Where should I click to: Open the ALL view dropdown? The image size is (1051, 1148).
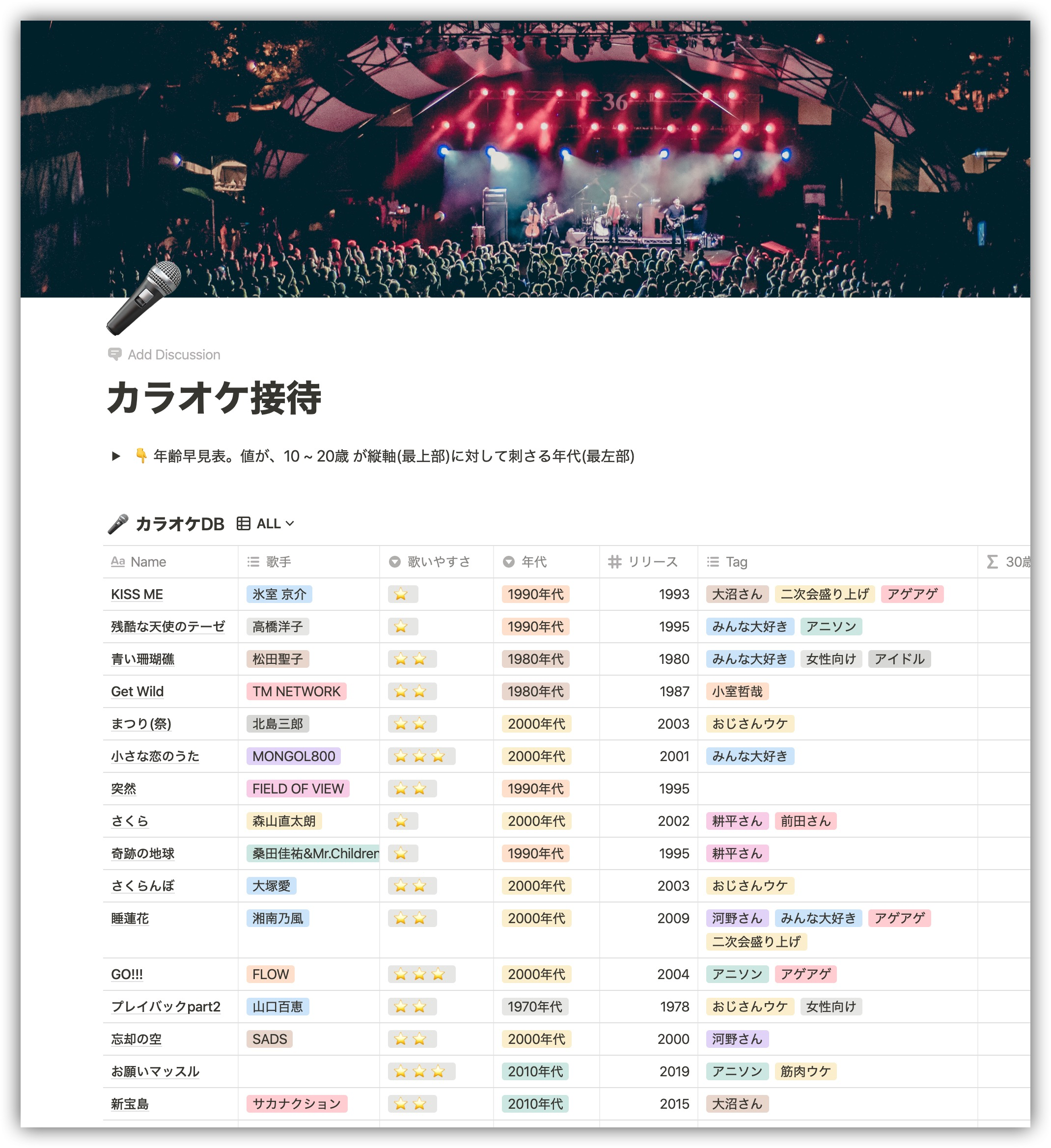[x=275, y=523]
